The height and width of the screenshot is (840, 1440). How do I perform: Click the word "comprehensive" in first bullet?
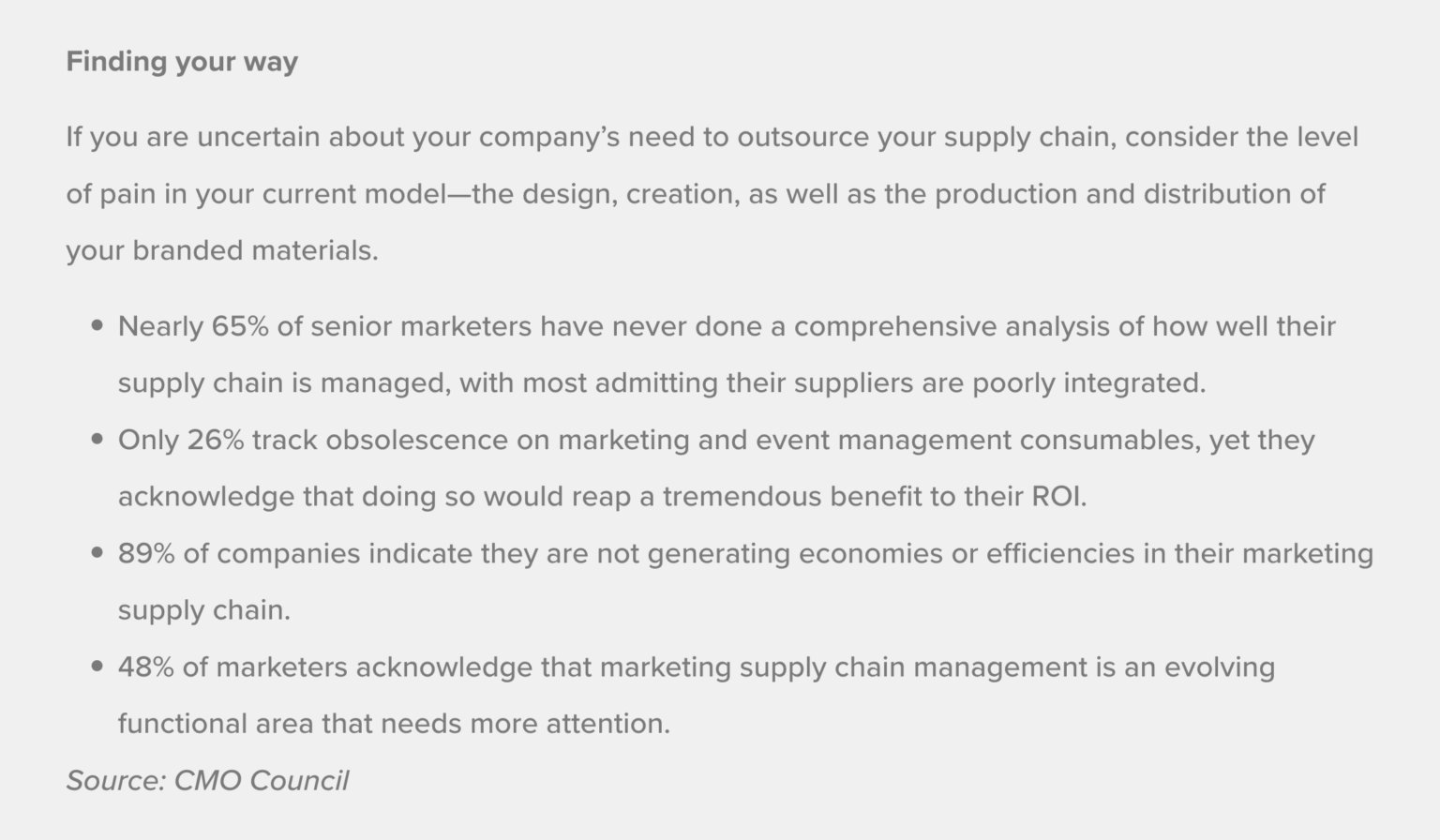pos(894,326)
